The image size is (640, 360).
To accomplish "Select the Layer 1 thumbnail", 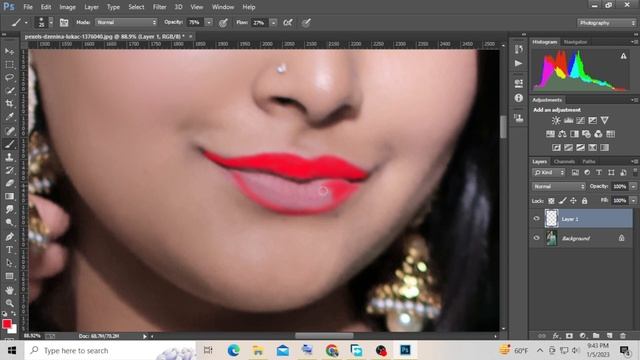I will coord(551,219).
